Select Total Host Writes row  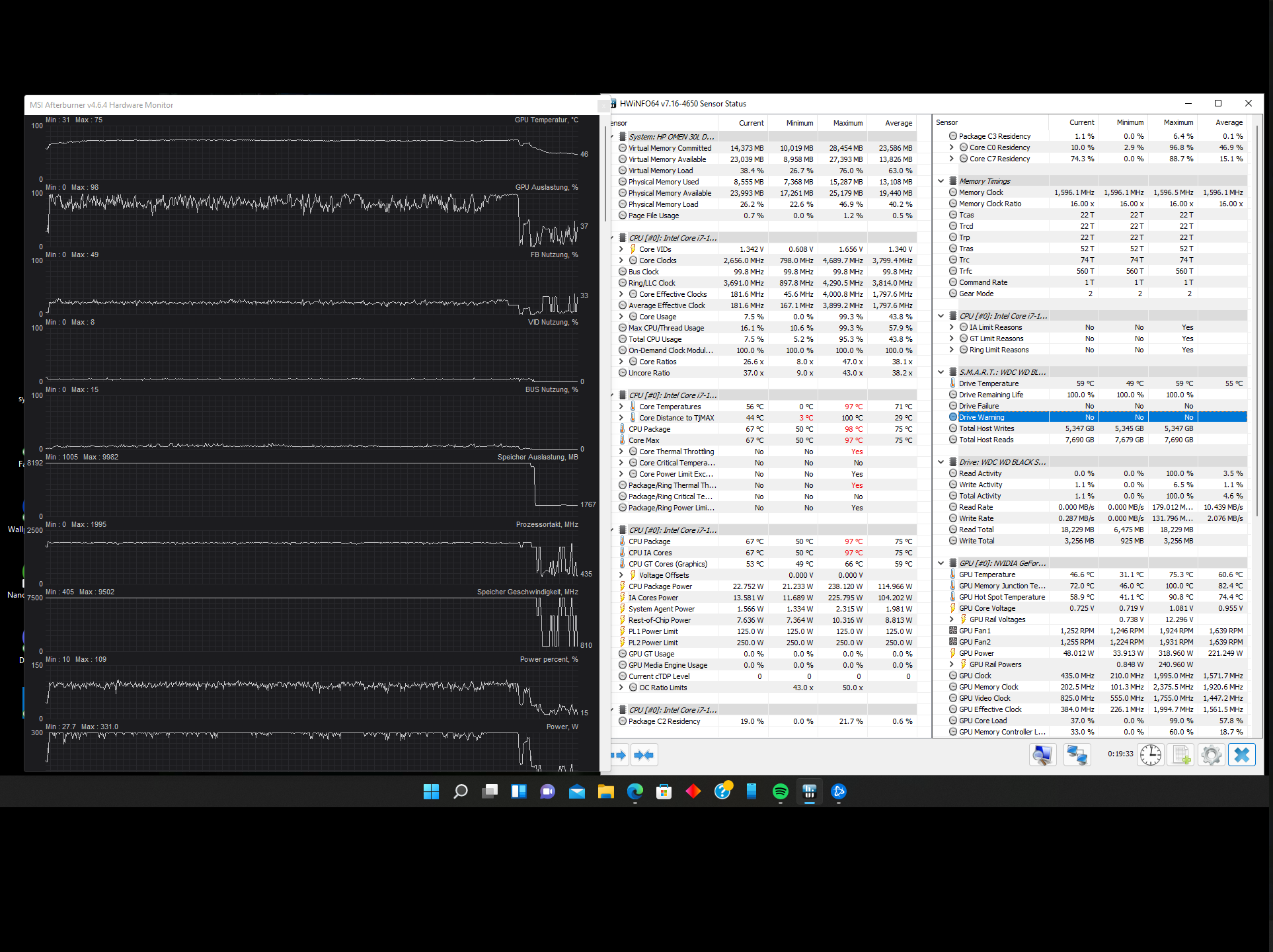coord(1097,428)
